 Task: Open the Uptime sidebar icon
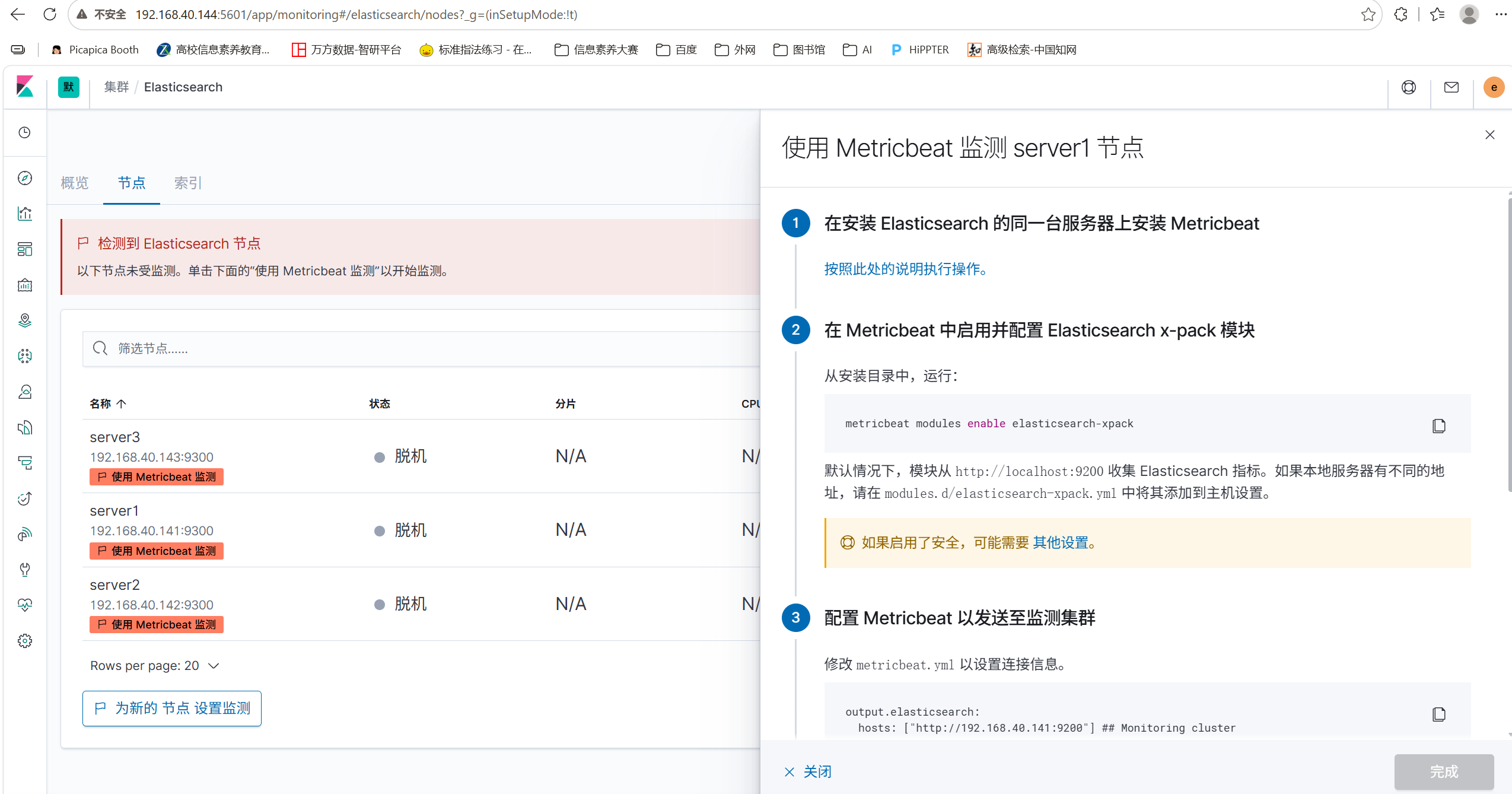(x=24, y=498)
